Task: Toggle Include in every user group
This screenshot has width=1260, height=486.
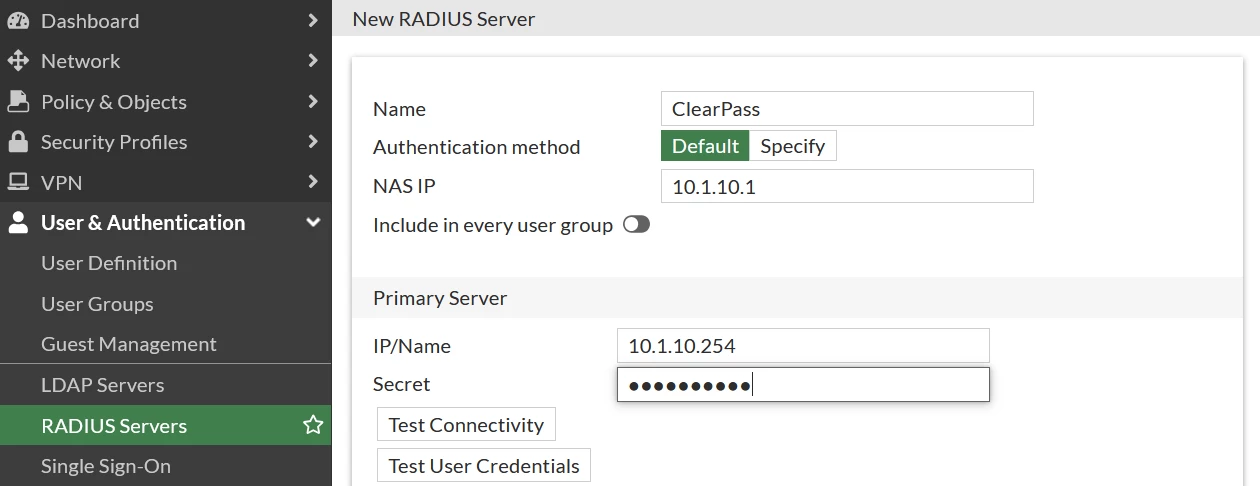Action: [636, 225]
